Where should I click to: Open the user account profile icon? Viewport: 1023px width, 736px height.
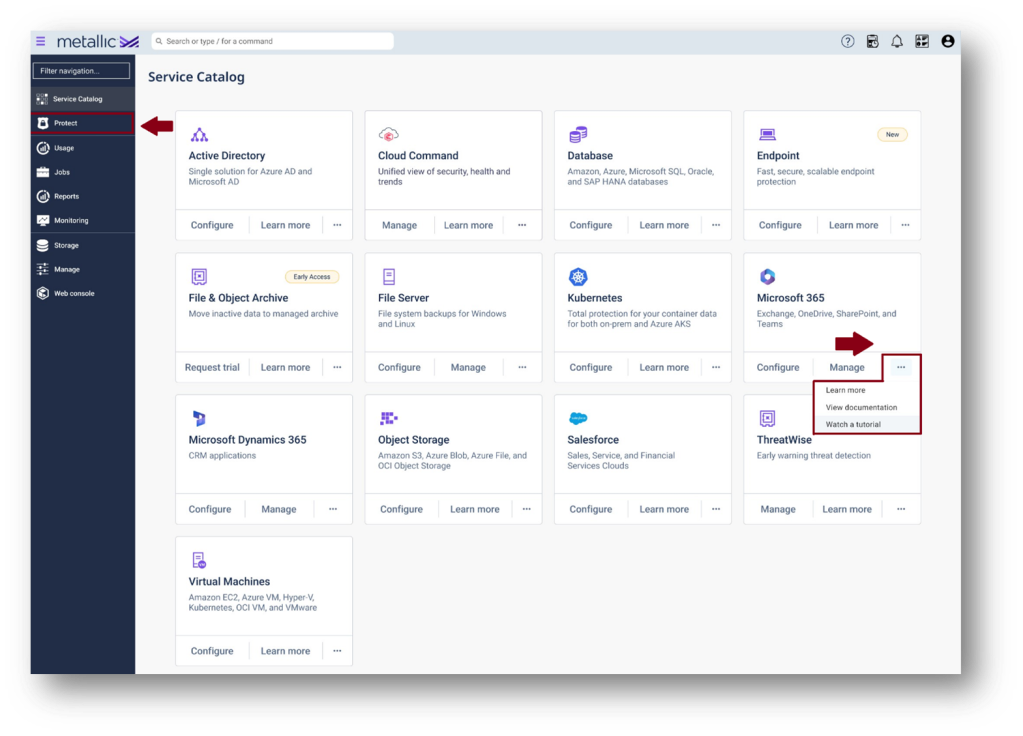(948, 41)
